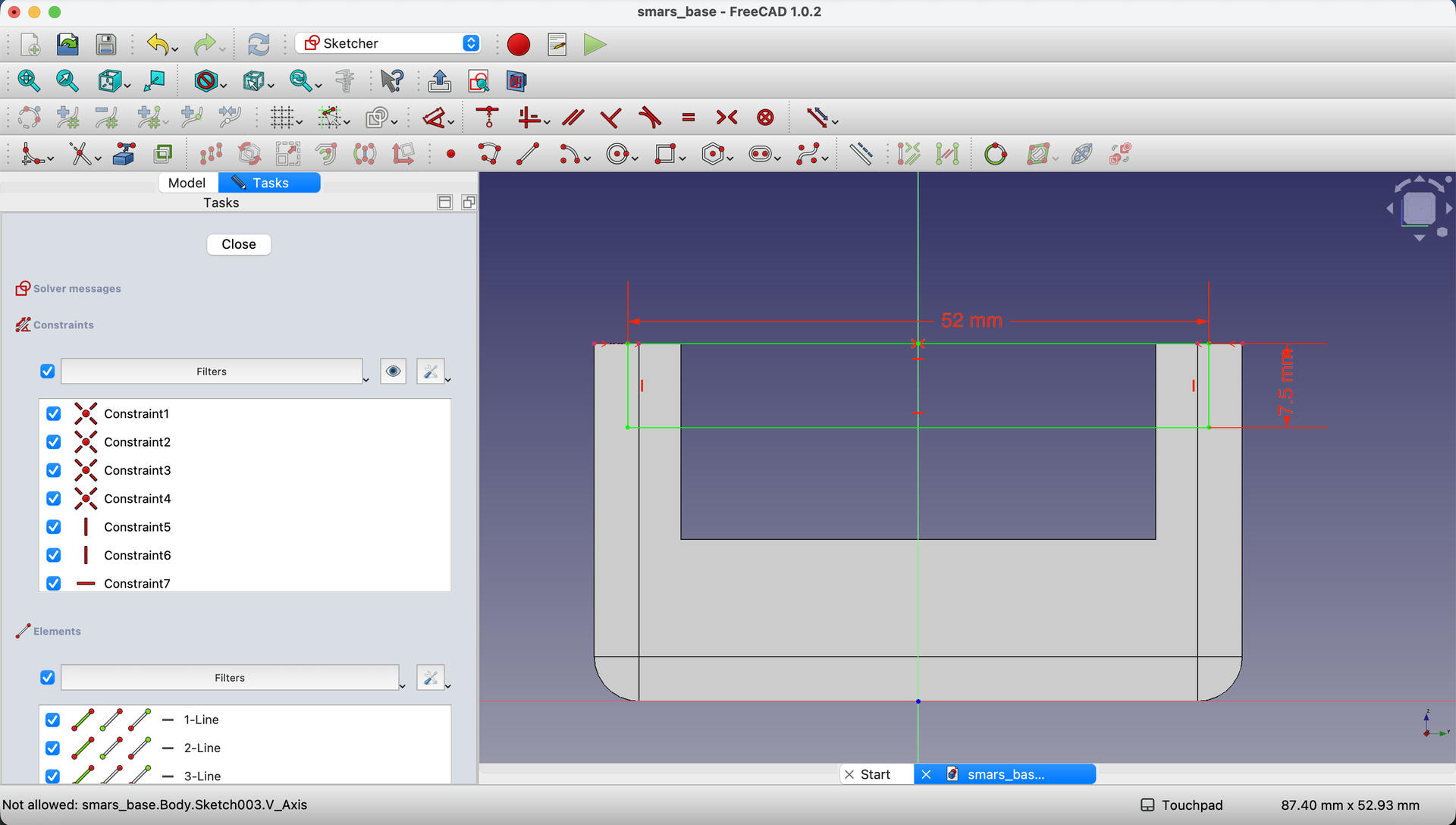Apply the equal constraint icon
The height and width of the screenshot is (825, 1456).
point(689,118)
